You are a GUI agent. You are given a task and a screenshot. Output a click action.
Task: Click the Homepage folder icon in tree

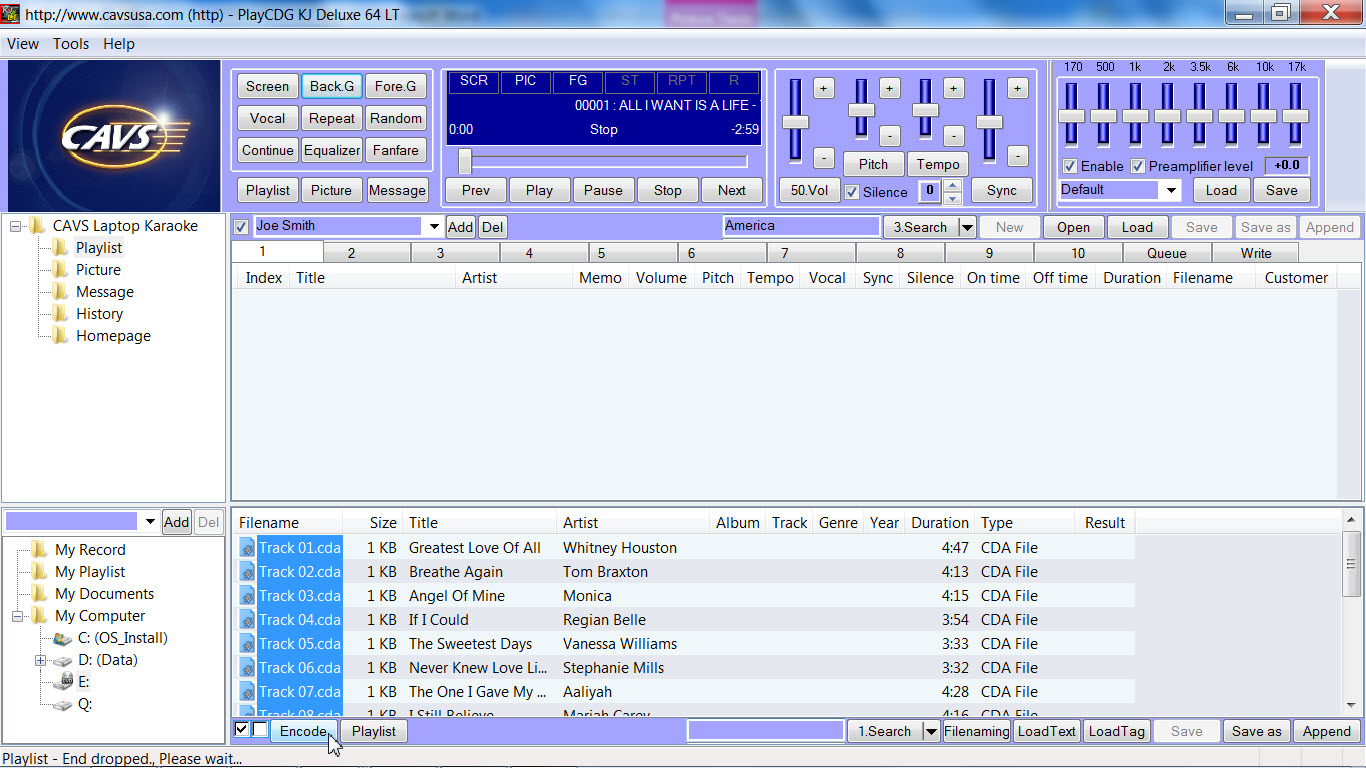[x=61, y=336]
